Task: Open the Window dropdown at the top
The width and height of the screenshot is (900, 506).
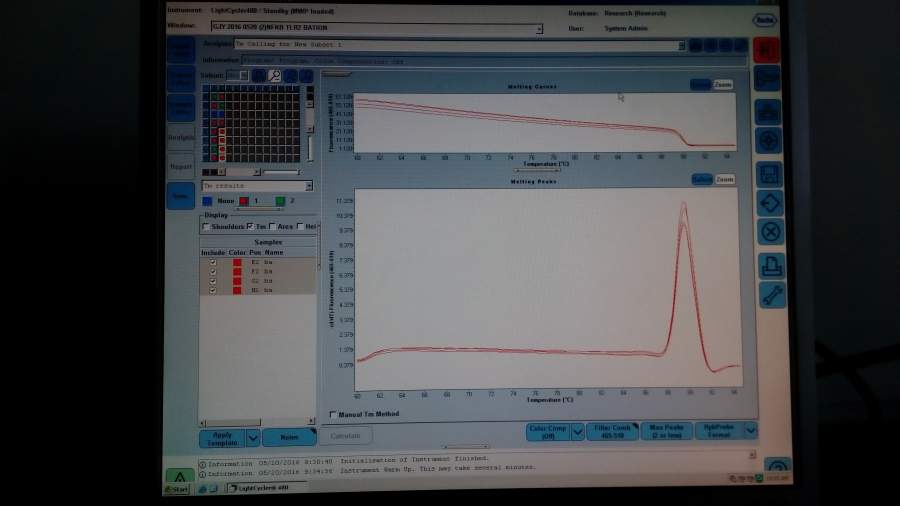Action: (539, 28)
